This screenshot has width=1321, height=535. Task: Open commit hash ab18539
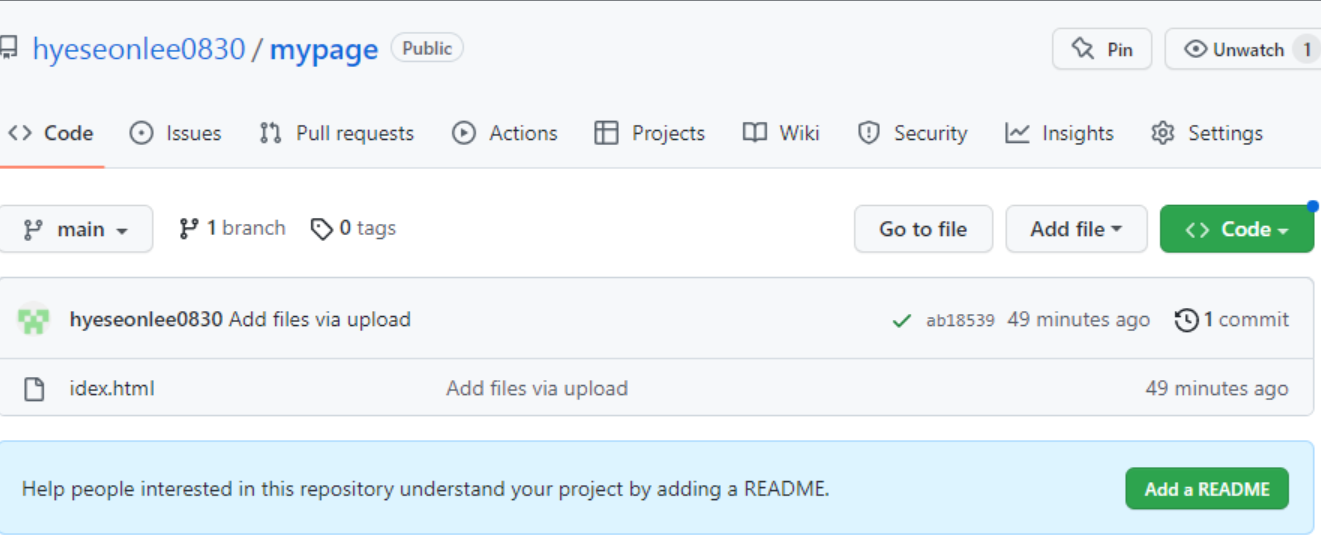[960, 321]
